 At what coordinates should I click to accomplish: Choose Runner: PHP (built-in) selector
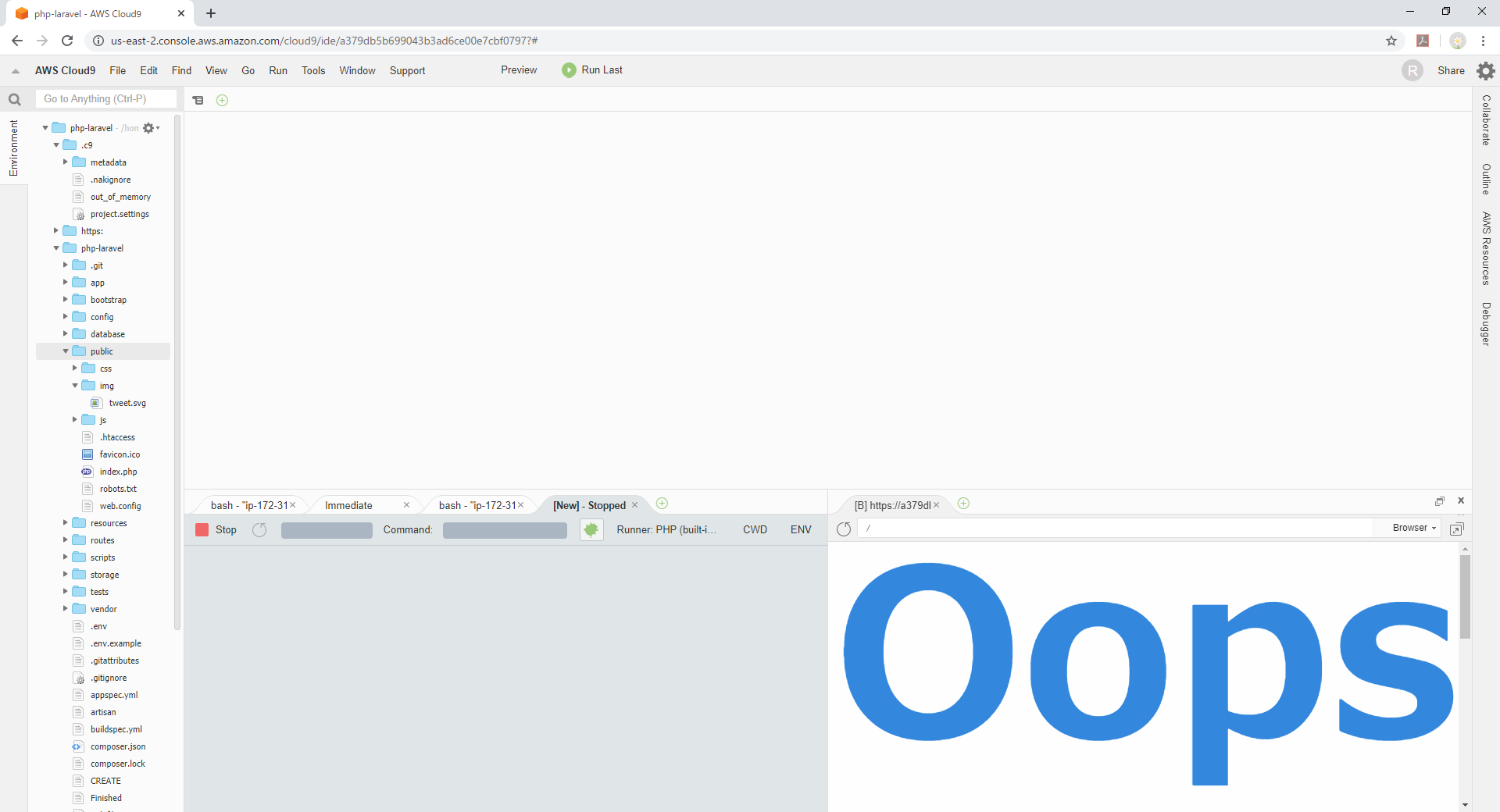(x=666, y=530)
